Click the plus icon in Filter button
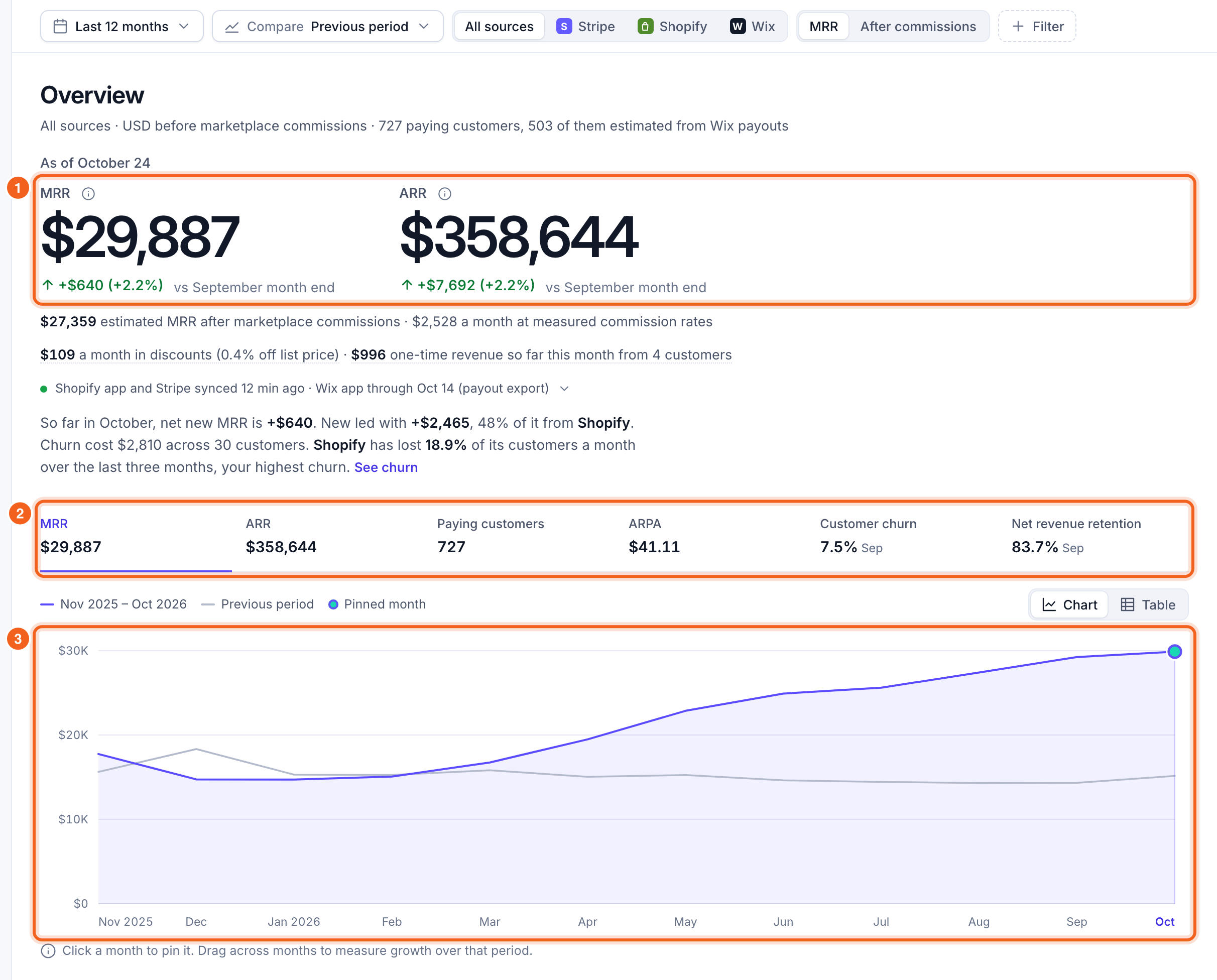The image size is (1217, 980). pos(1018,27)
